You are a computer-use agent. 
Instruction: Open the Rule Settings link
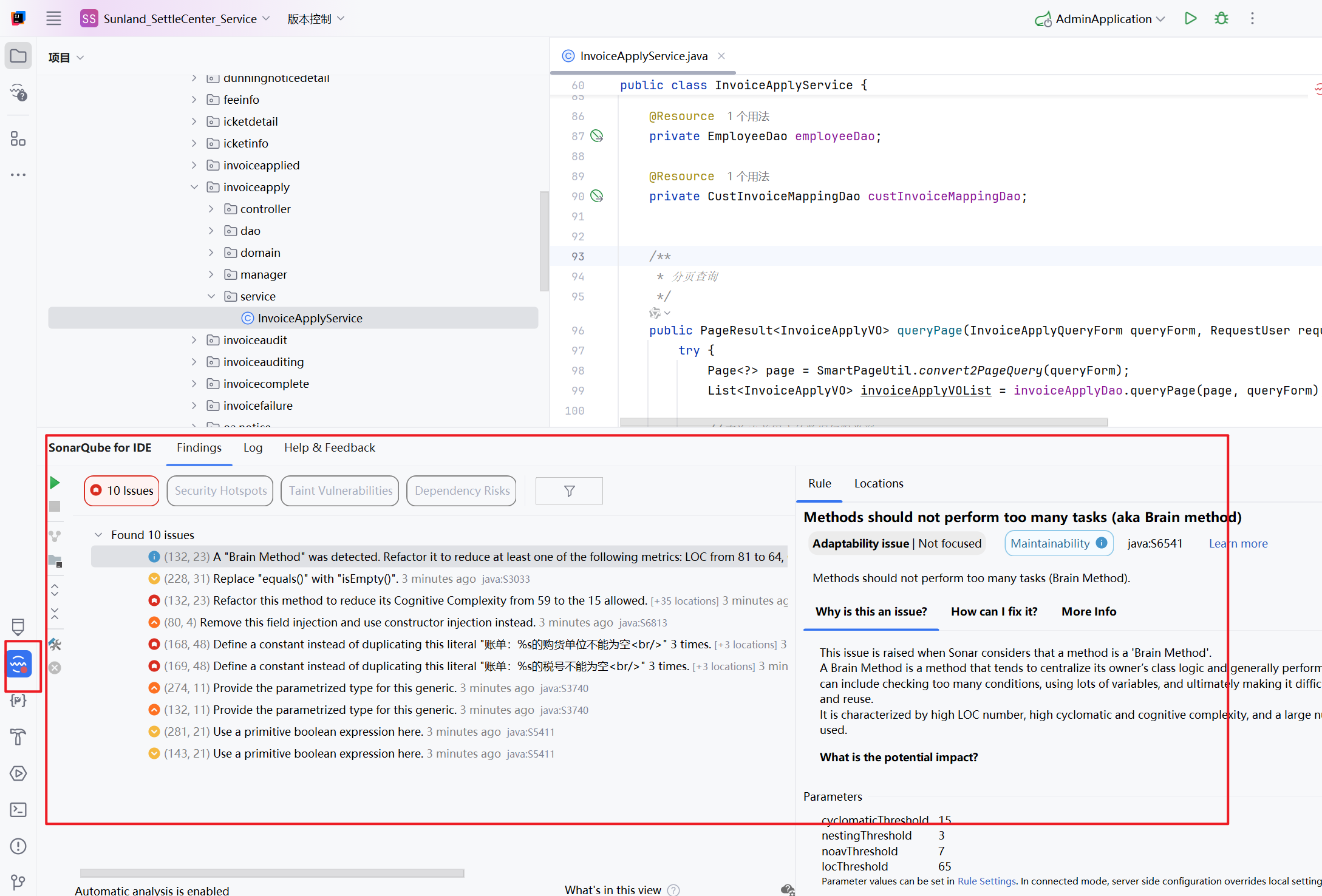(987, 881)
